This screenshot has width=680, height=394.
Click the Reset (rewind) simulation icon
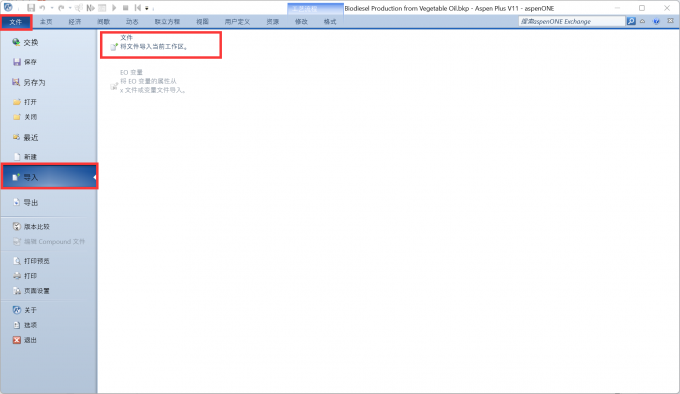(x=137, y=8)
